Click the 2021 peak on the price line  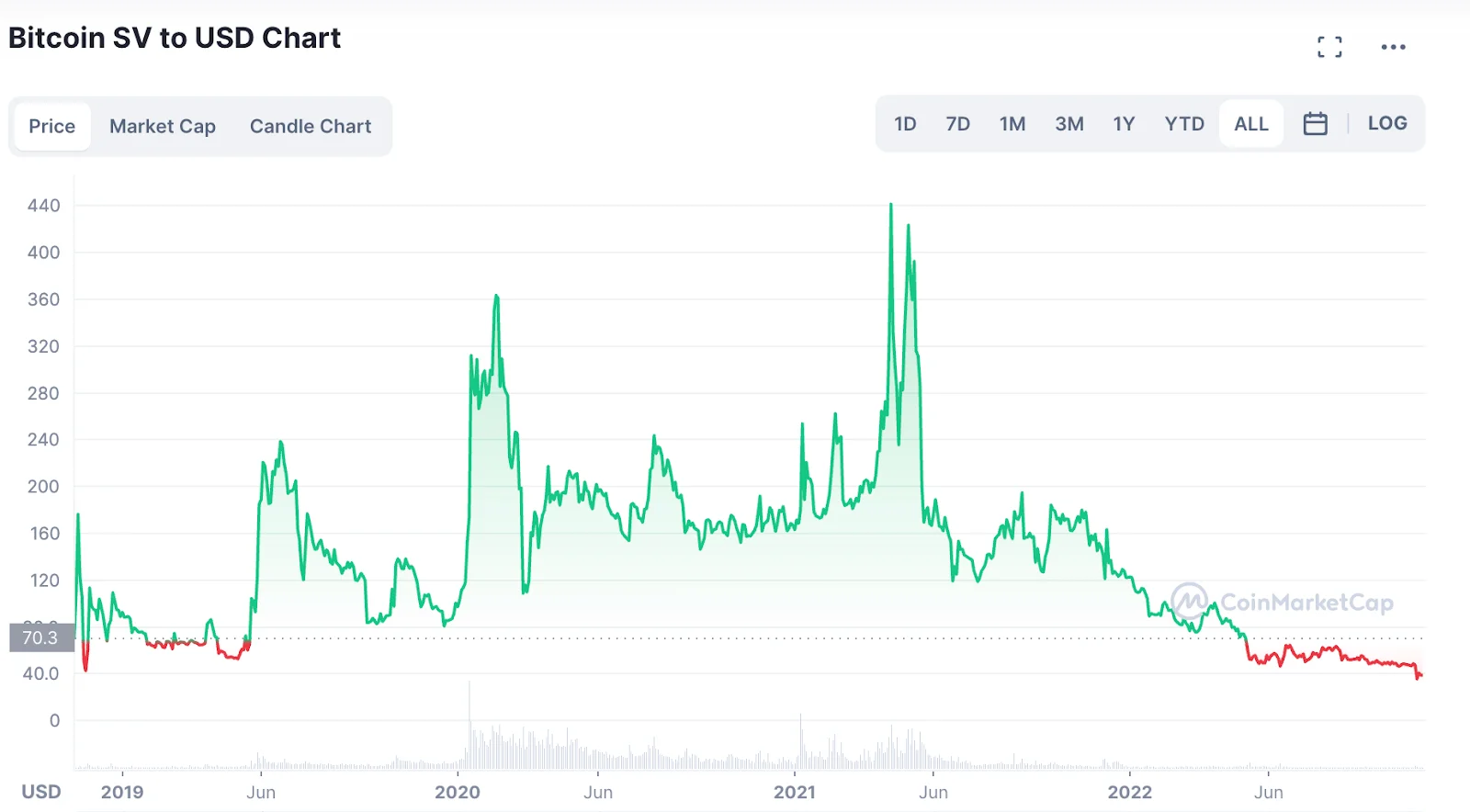tap(890, 206)
